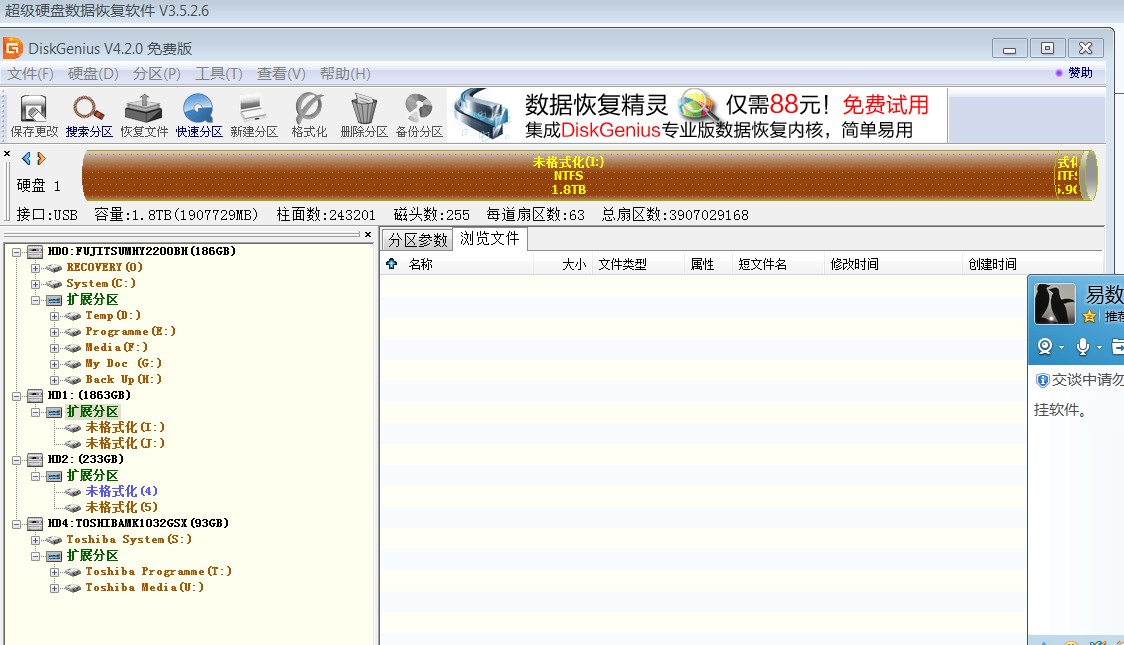Image resolution: width=1124 pixels, height=645 pixels.
Task: Open the 硬盘(D) menu
Action: (93, 74)
